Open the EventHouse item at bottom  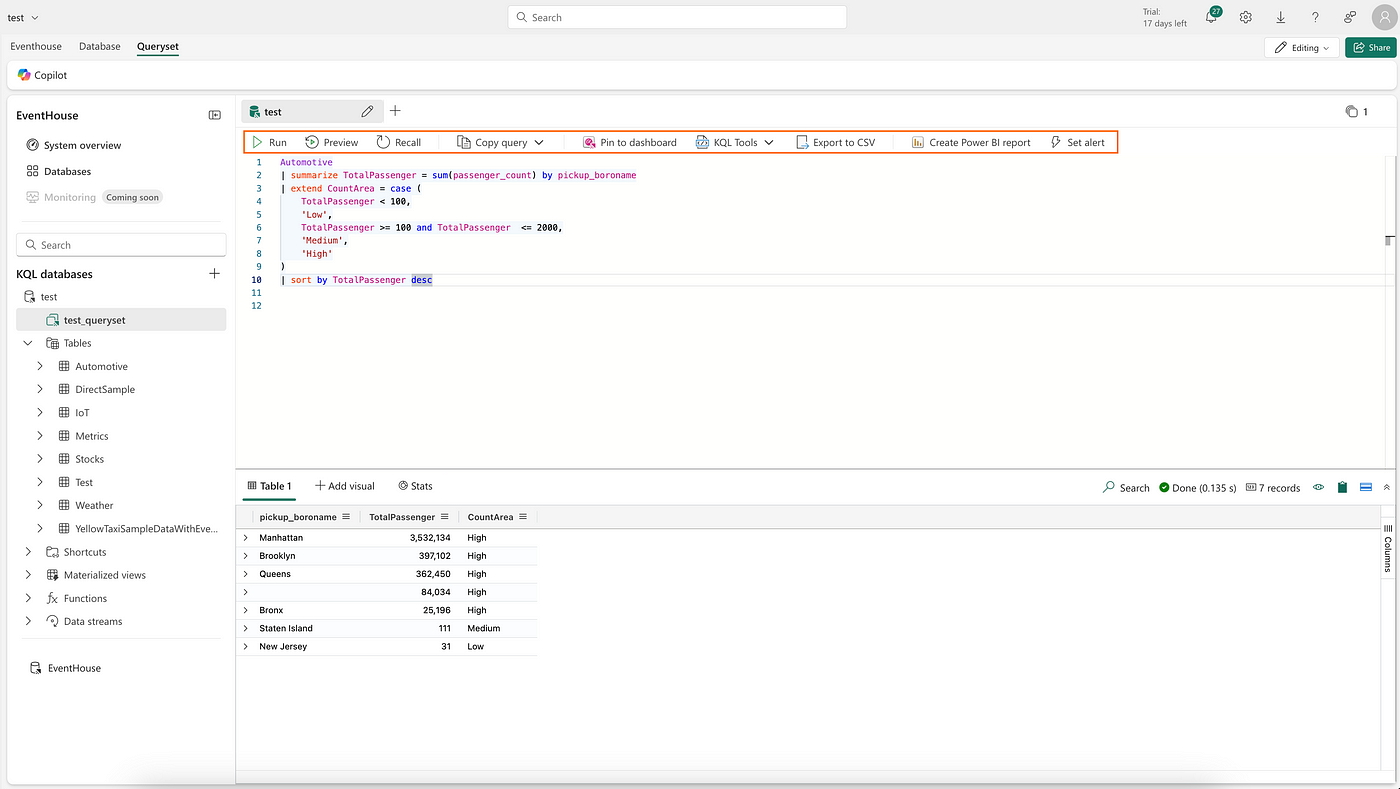[x=66, y=668]
